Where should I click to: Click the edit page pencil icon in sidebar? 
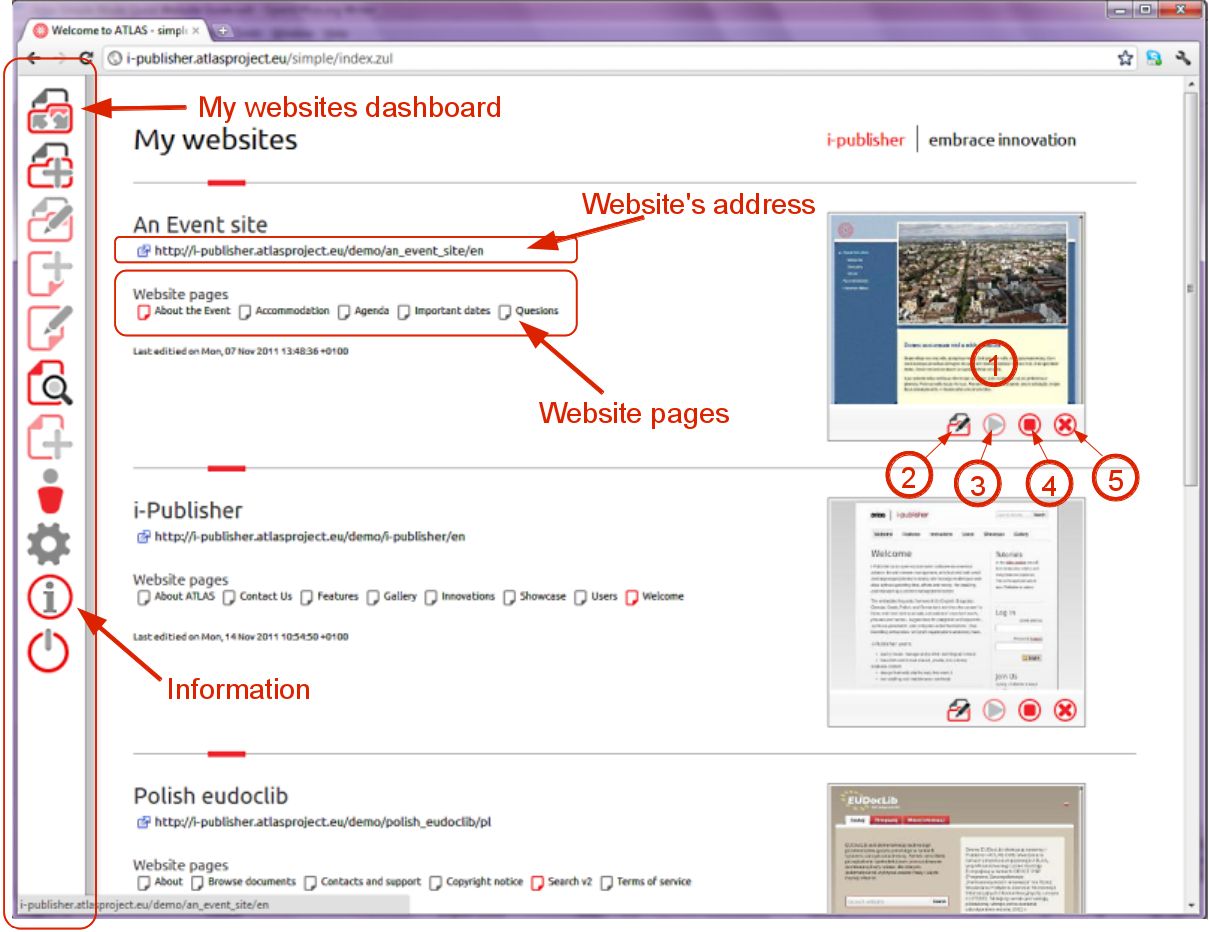coord(49,328)
